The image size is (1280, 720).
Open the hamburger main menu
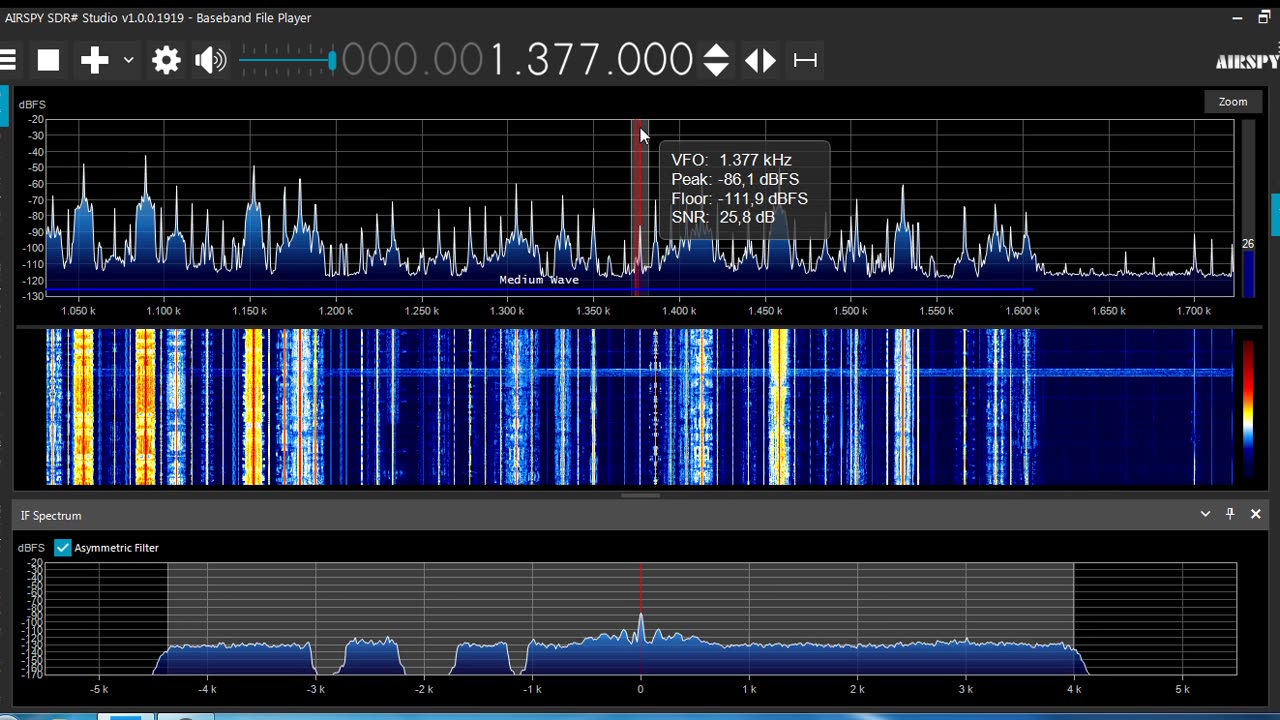[x=8, y=60]
